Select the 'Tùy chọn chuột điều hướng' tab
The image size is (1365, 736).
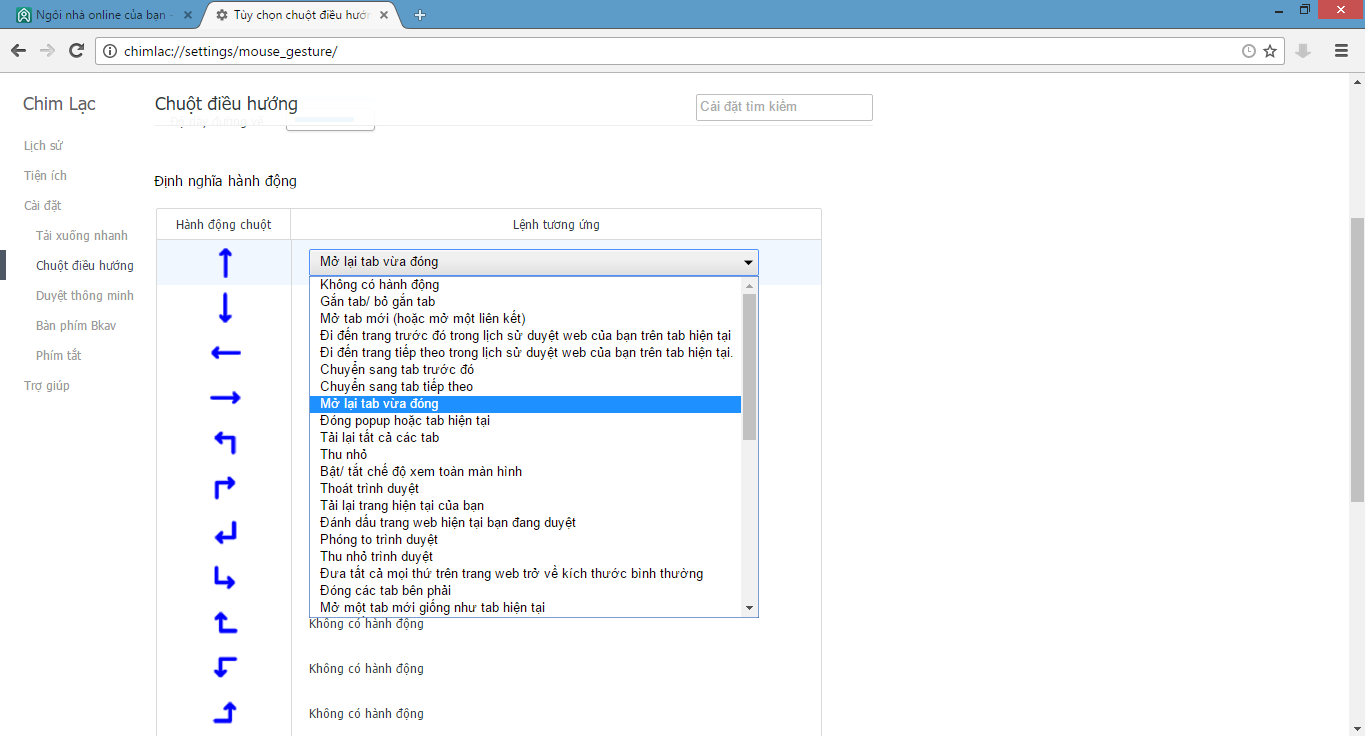(300, 15)
